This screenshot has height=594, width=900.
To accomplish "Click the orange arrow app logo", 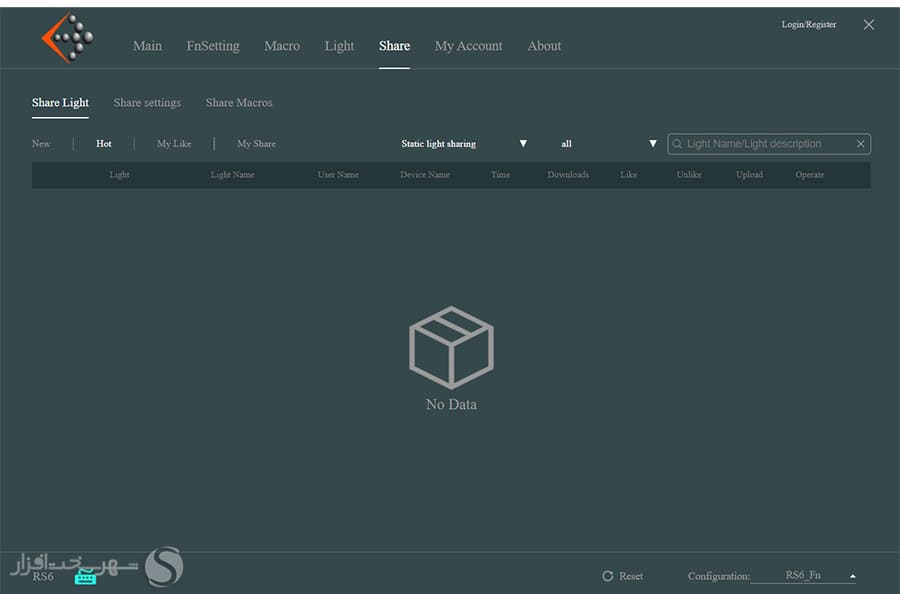I will tap(66, 39).
